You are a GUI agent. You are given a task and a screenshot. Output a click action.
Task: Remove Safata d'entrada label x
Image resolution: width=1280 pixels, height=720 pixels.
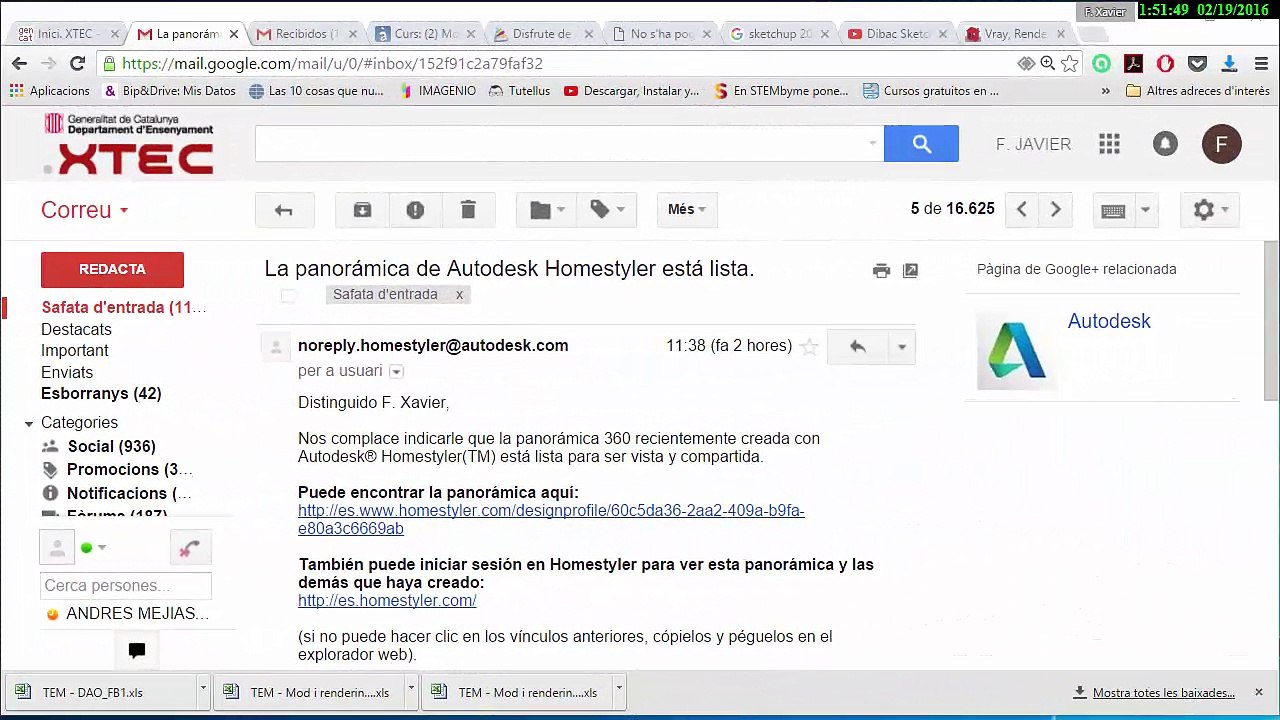[x=459, y=294]
